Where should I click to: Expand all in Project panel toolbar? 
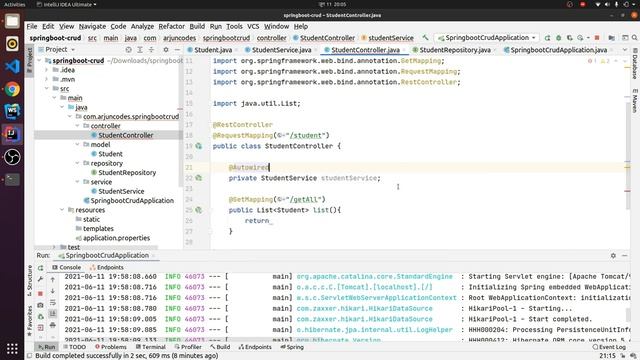coord(140,49)
